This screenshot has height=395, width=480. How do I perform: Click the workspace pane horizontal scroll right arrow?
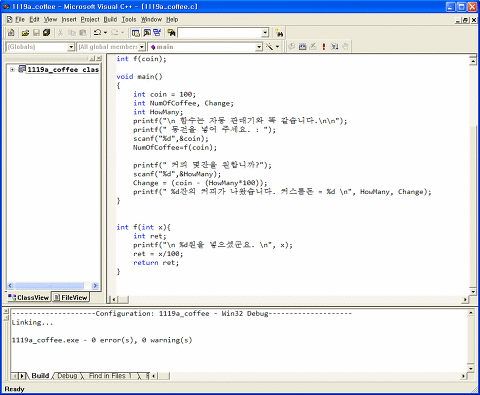click(x=95, y=286)
